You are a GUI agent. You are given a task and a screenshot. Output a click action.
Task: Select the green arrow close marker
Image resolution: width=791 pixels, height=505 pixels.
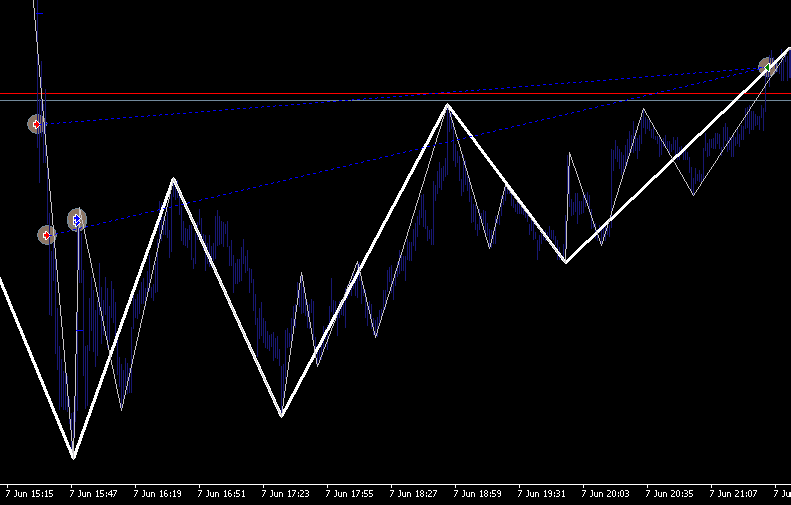(767, 67)
